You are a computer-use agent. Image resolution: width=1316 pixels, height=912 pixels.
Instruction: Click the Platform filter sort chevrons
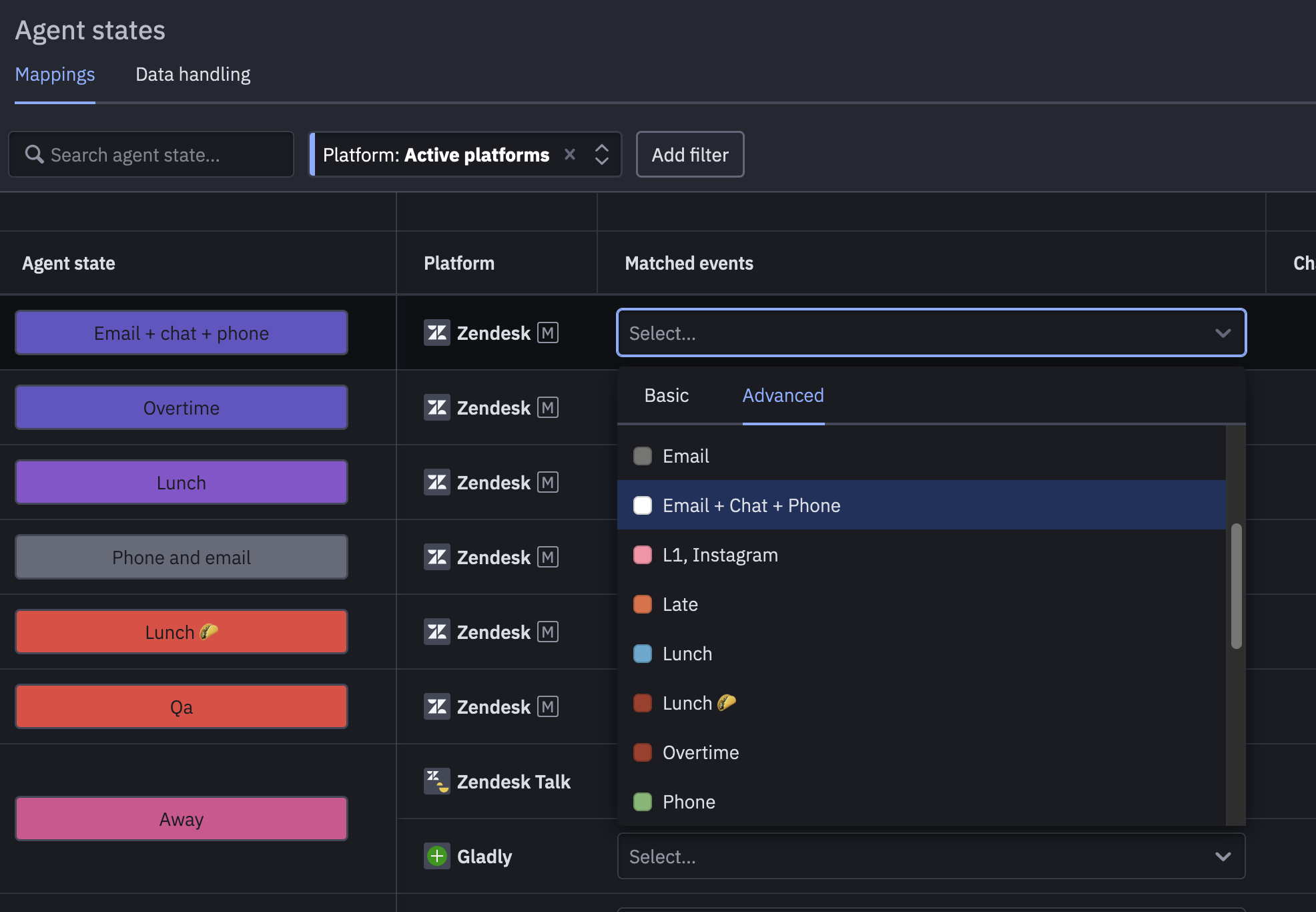pyautogui.click(x=601, y=154)
